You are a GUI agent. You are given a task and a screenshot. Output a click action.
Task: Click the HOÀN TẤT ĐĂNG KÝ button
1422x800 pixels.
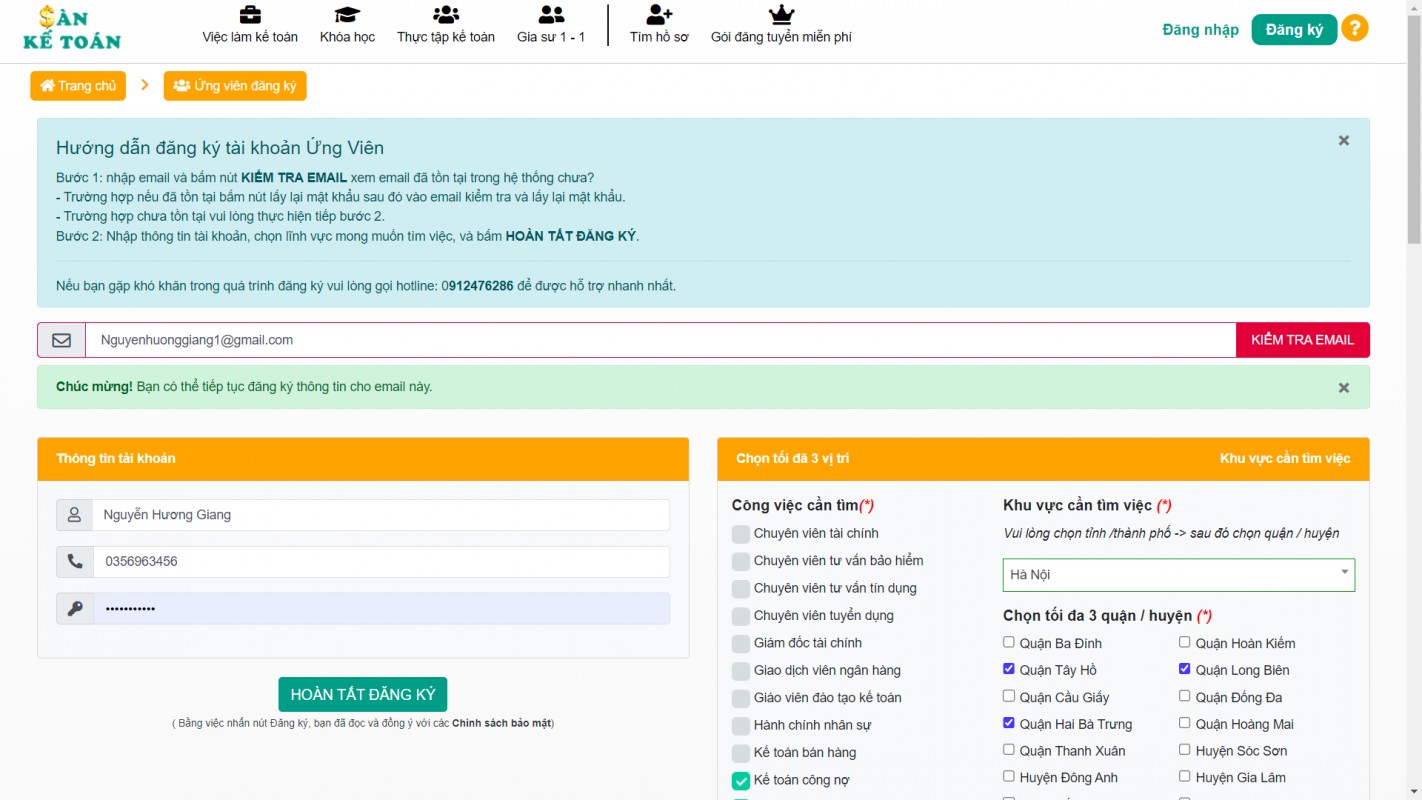click(363, 694)
